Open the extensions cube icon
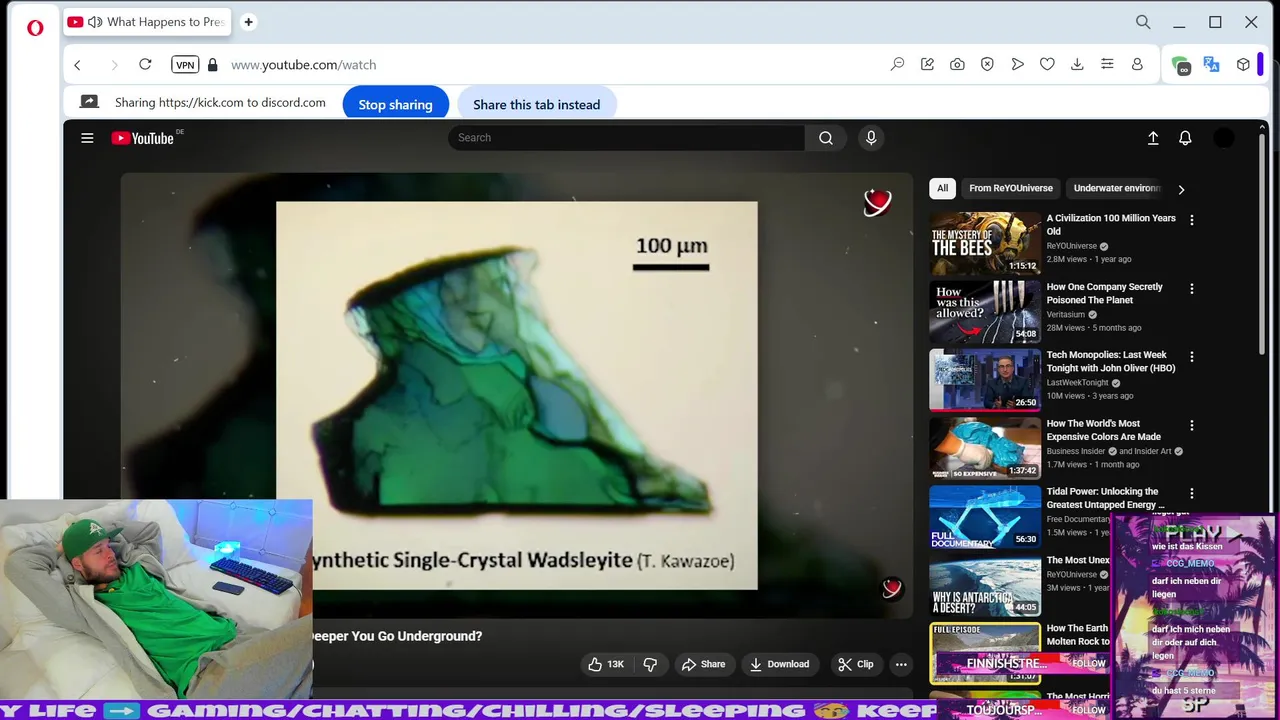1280x720 pixels. click(1243, 64)
